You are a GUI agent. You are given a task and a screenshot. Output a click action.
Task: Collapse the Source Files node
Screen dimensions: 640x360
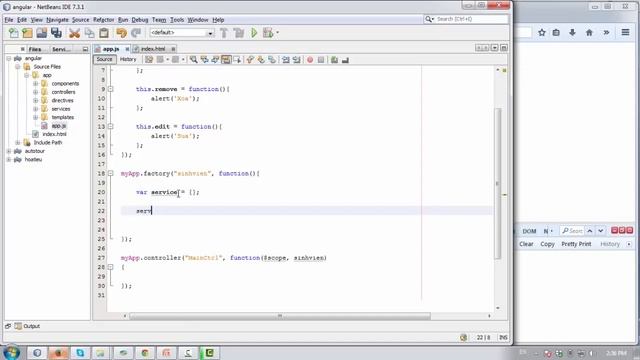click(18, 67)
